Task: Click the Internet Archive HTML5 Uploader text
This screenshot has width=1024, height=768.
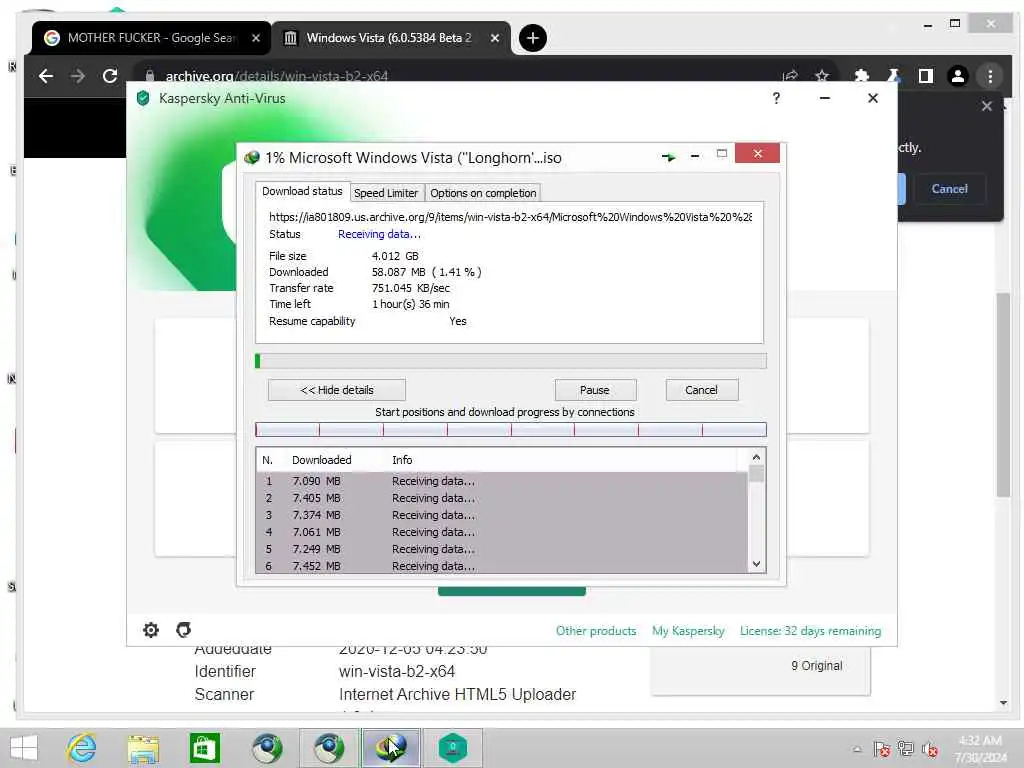Action: click(457, 694)
